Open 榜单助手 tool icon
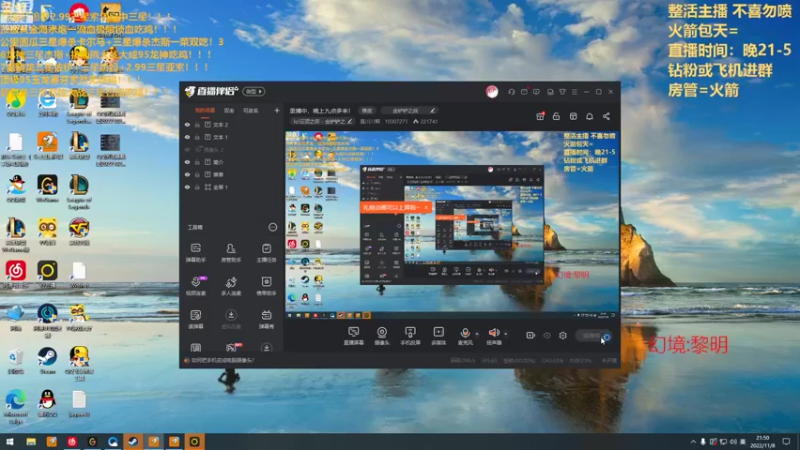The image size is (800, 450). pos(266,285)
